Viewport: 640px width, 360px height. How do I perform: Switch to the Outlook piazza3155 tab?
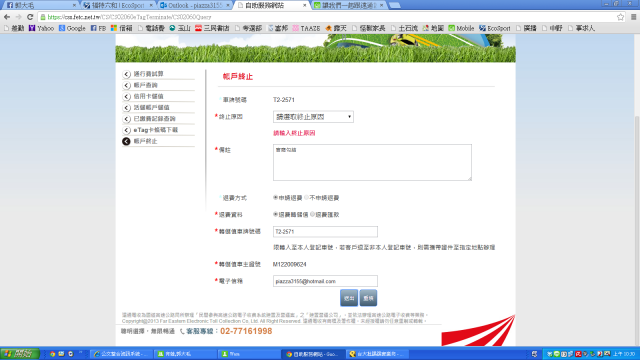[x=195, y=5]
